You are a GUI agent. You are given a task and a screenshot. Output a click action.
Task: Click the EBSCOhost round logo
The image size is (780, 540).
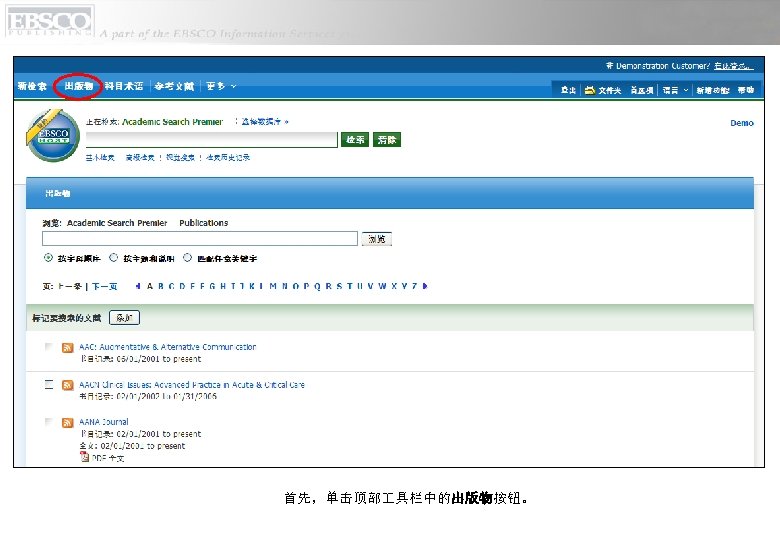click(53, 135)
